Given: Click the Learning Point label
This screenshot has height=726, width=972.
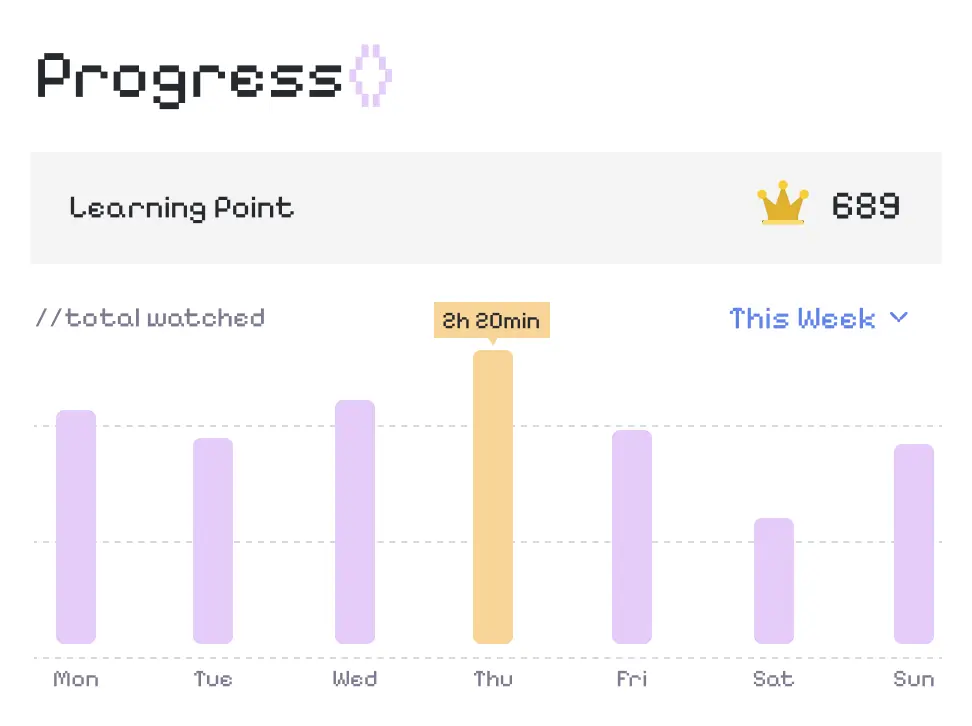Looking at the screenshot, I should click(x=182, y=208).
